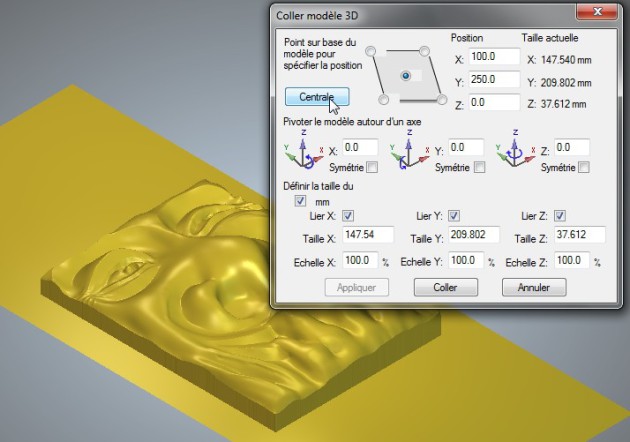
Task: Click the 'X: 147.540 mm' current size text
Action: point(559,60)
